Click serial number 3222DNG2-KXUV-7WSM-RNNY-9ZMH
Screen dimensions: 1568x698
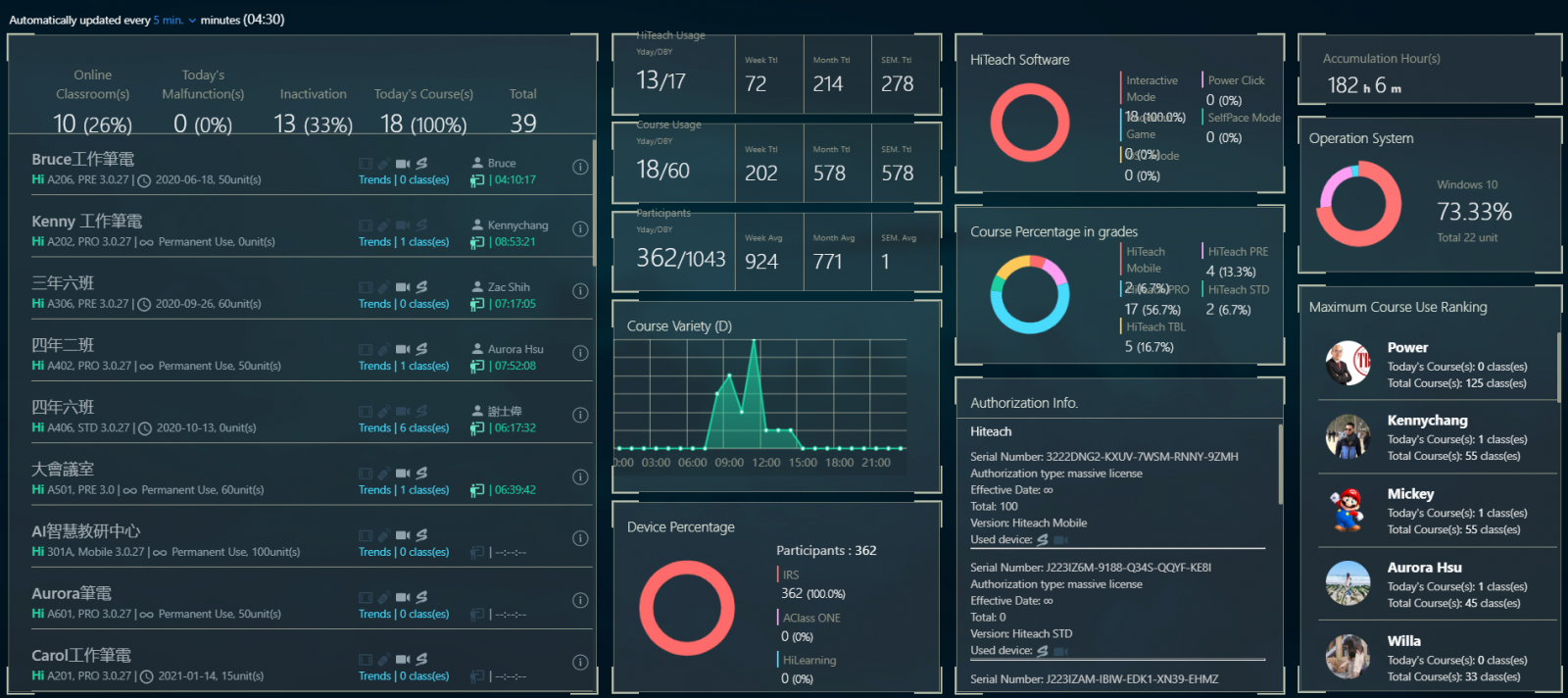tap(1142, 457)
